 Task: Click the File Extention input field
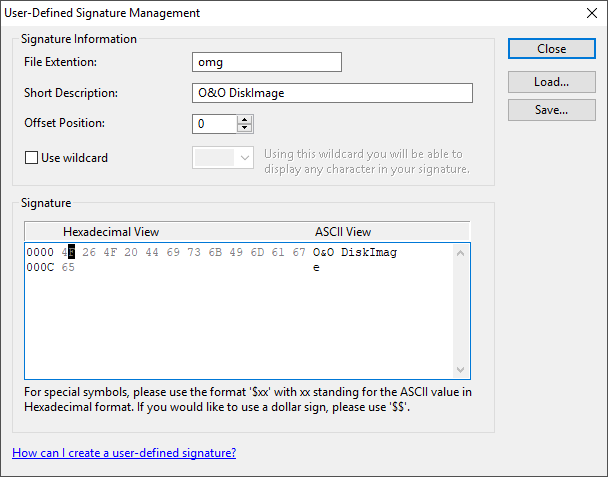pos(266,62)
